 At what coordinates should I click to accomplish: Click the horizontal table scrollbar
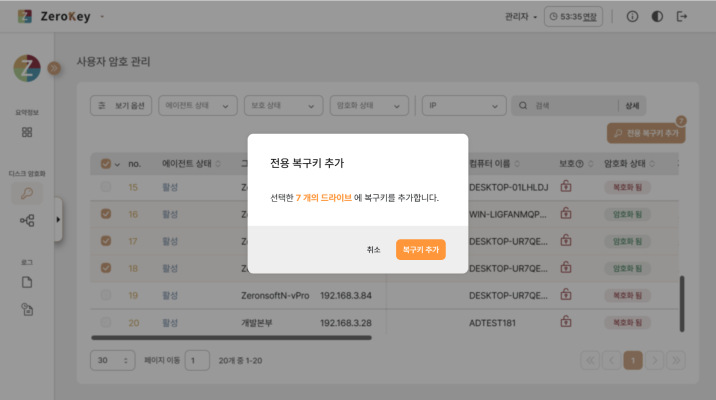[x=232, y=338]
